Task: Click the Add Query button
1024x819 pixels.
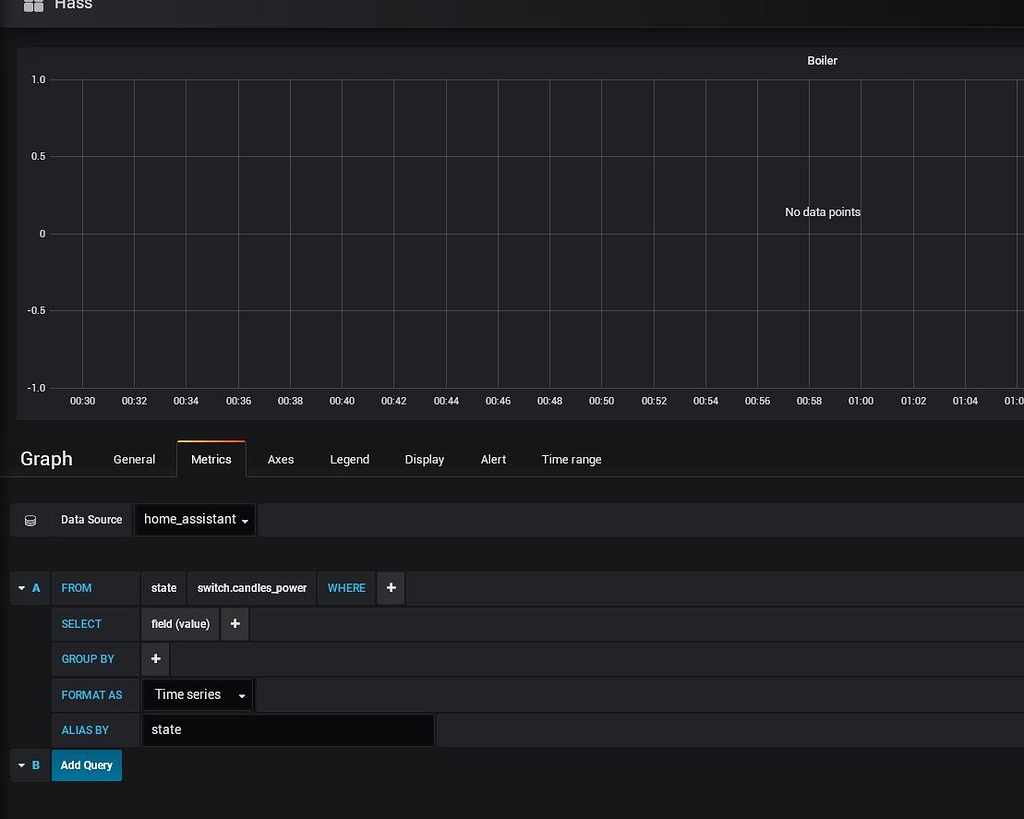Action: (x=86, y=765)
